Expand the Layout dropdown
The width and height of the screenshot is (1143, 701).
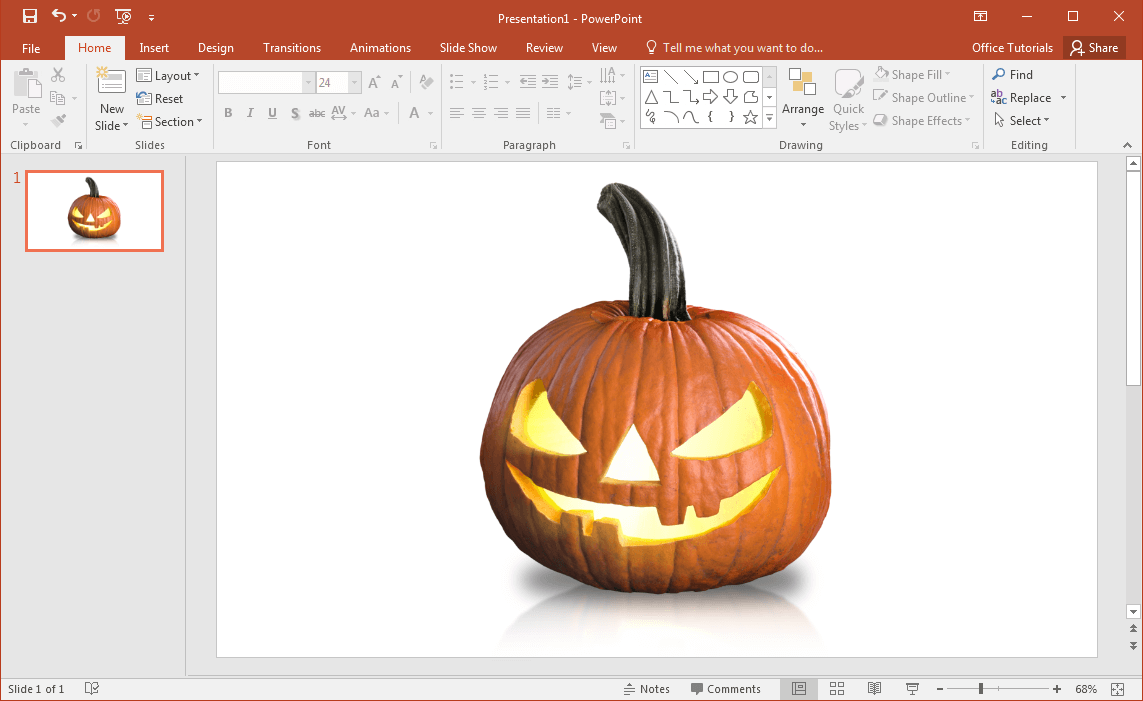pos(168,76)
